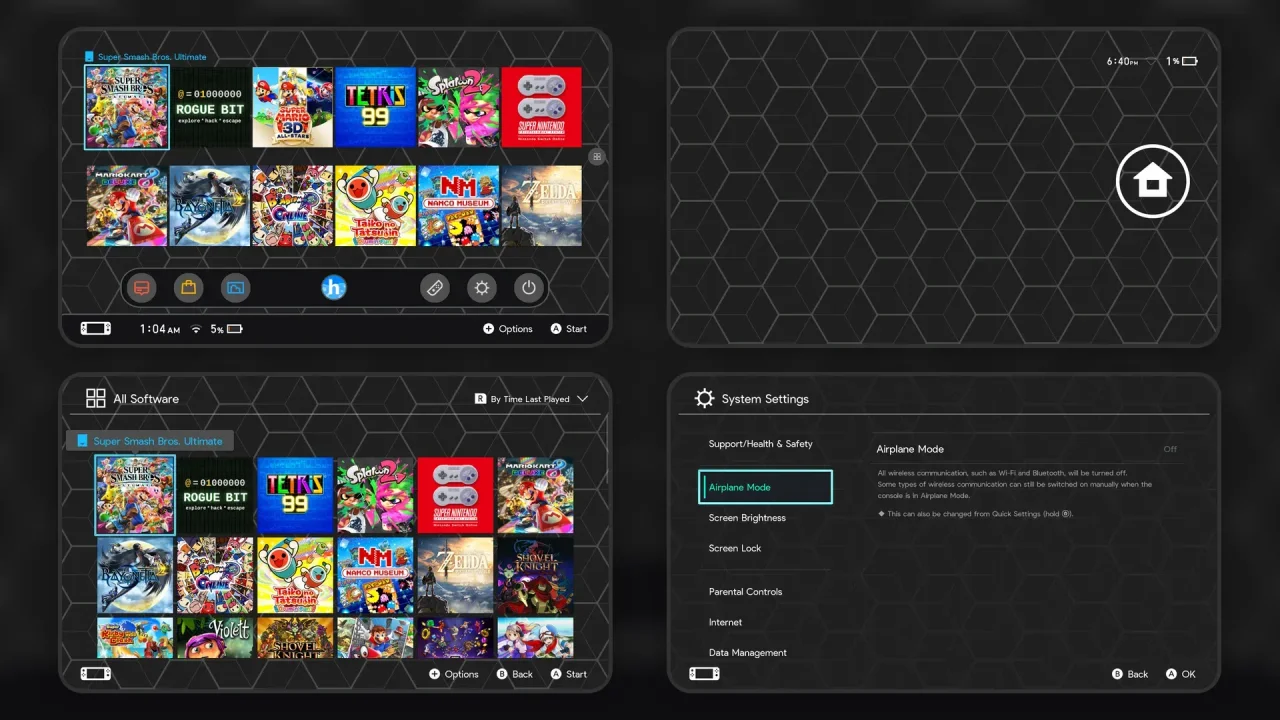
Task: Open the Sleep Mode power icon
Action: click(529, 288)
